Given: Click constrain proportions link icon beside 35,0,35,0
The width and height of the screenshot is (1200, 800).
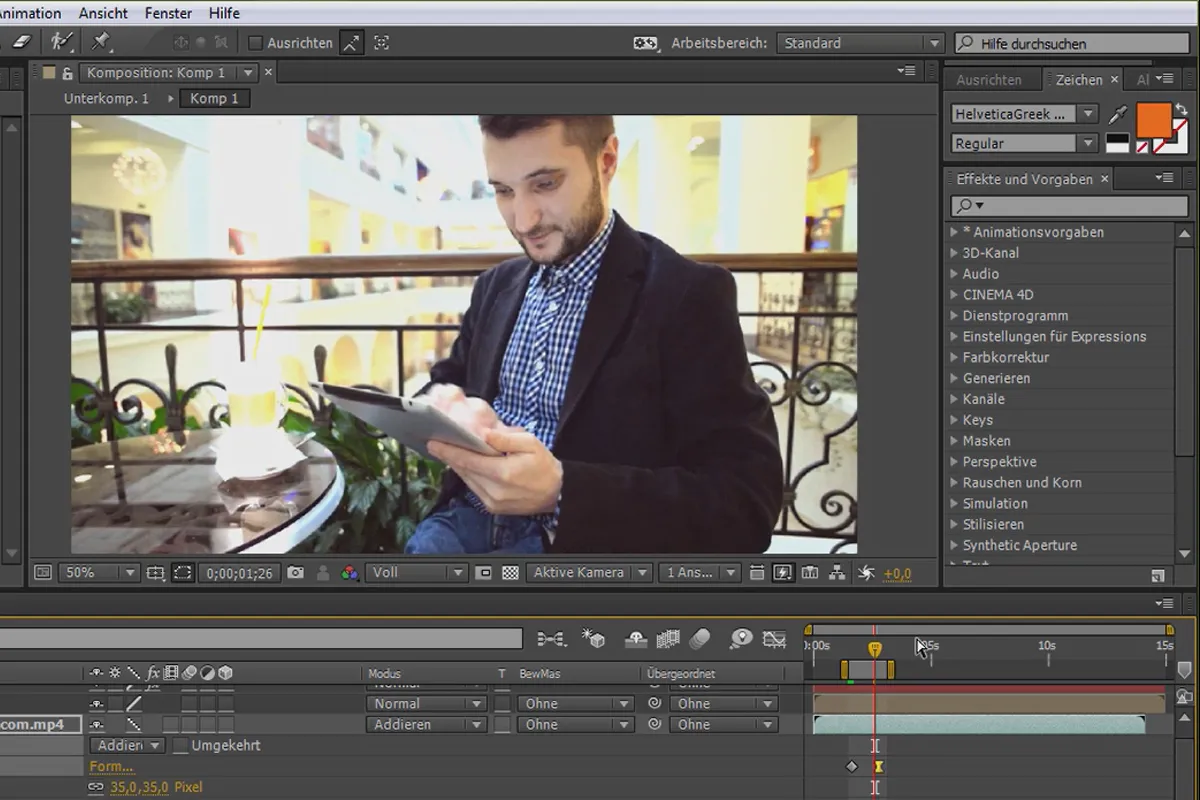Looking at the screenshot, I should [96, 787].
